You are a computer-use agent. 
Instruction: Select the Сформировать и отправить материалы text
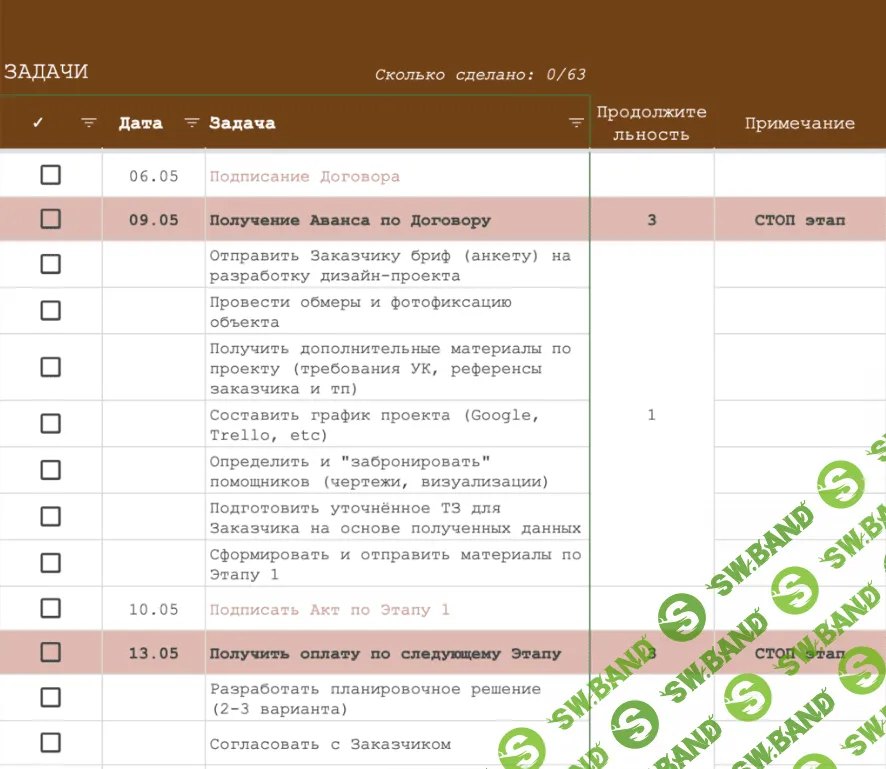coord(396,564)
